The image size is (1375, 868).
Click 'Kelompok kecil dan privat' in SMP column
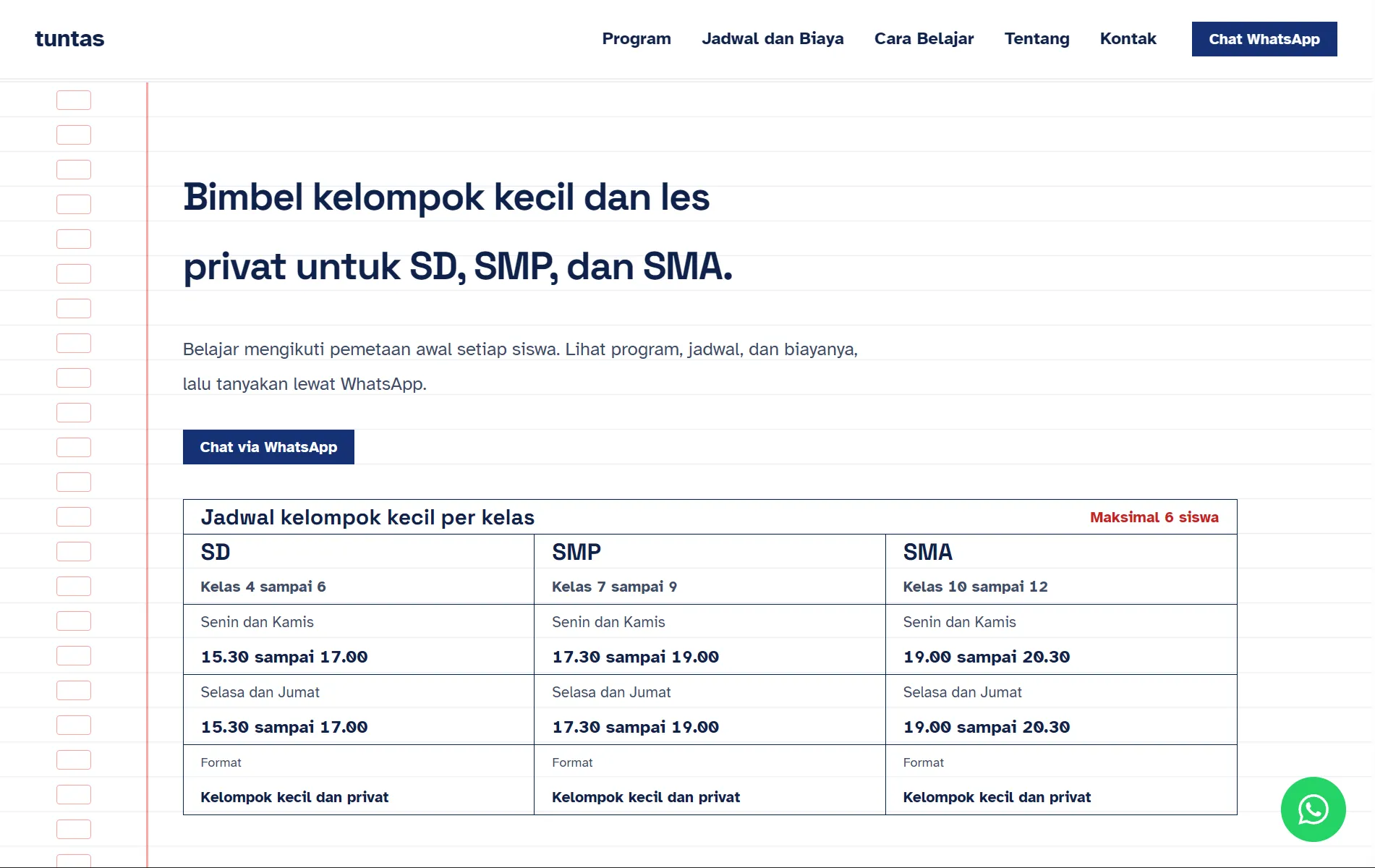(646, 797)
